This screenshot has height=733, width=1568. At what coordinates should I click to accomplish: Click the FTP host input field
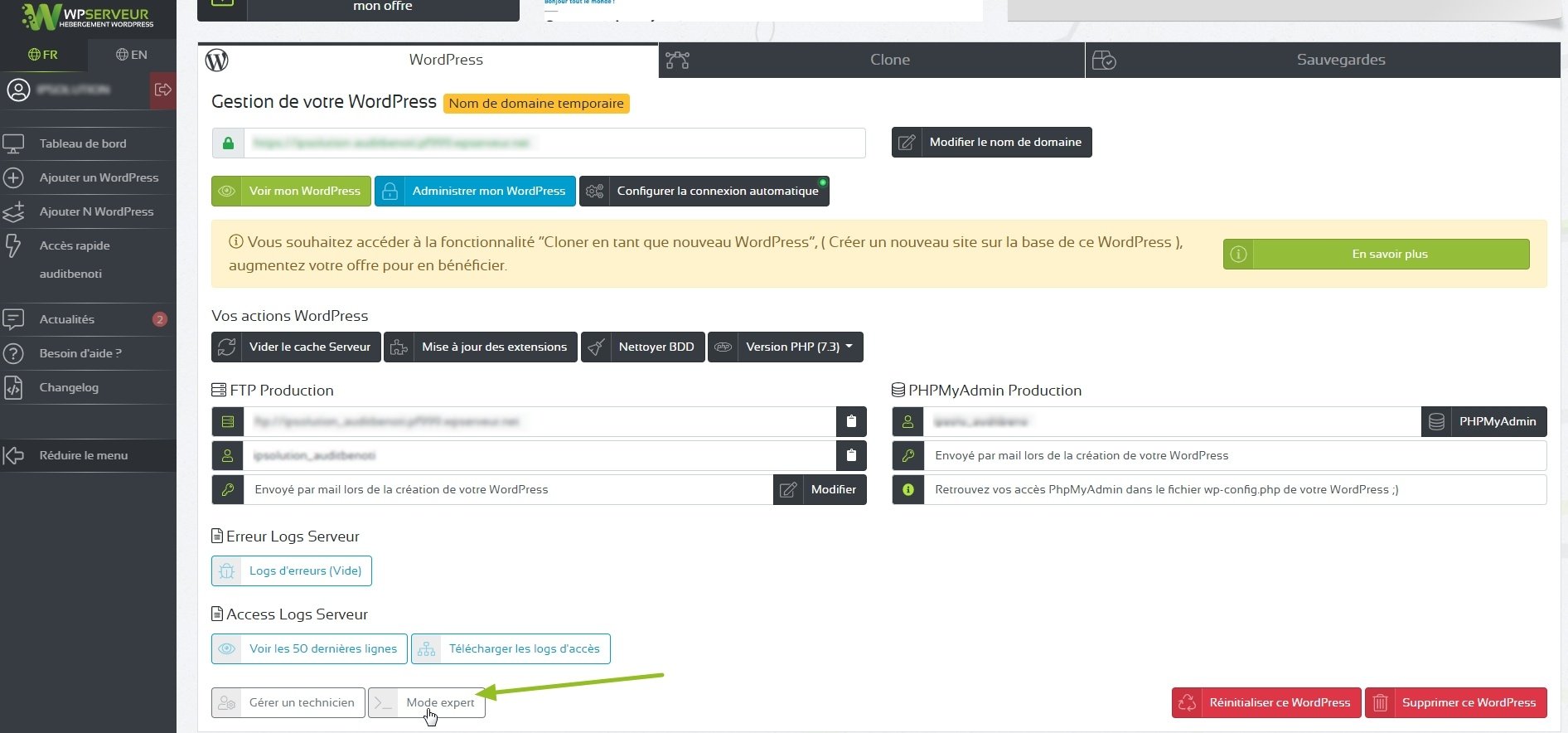pos(540,421)
